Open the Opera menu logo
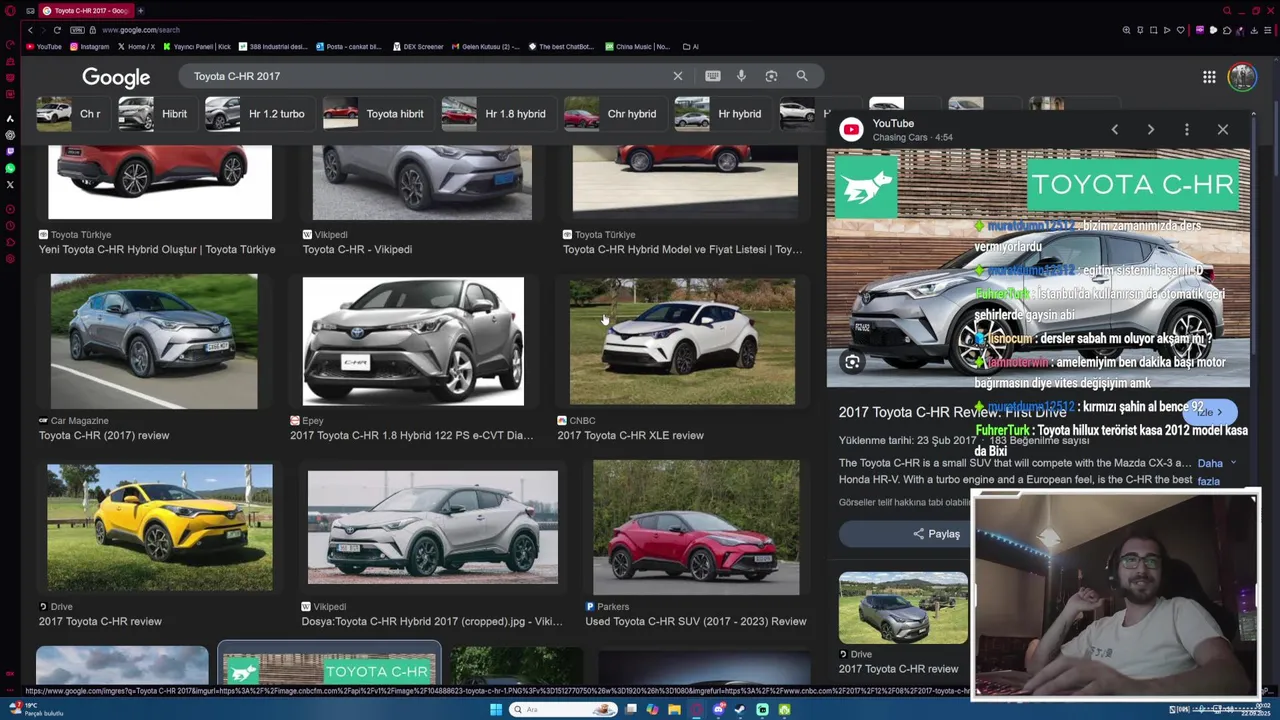Viewport: 1280px width, 720px height. point(10,11)
